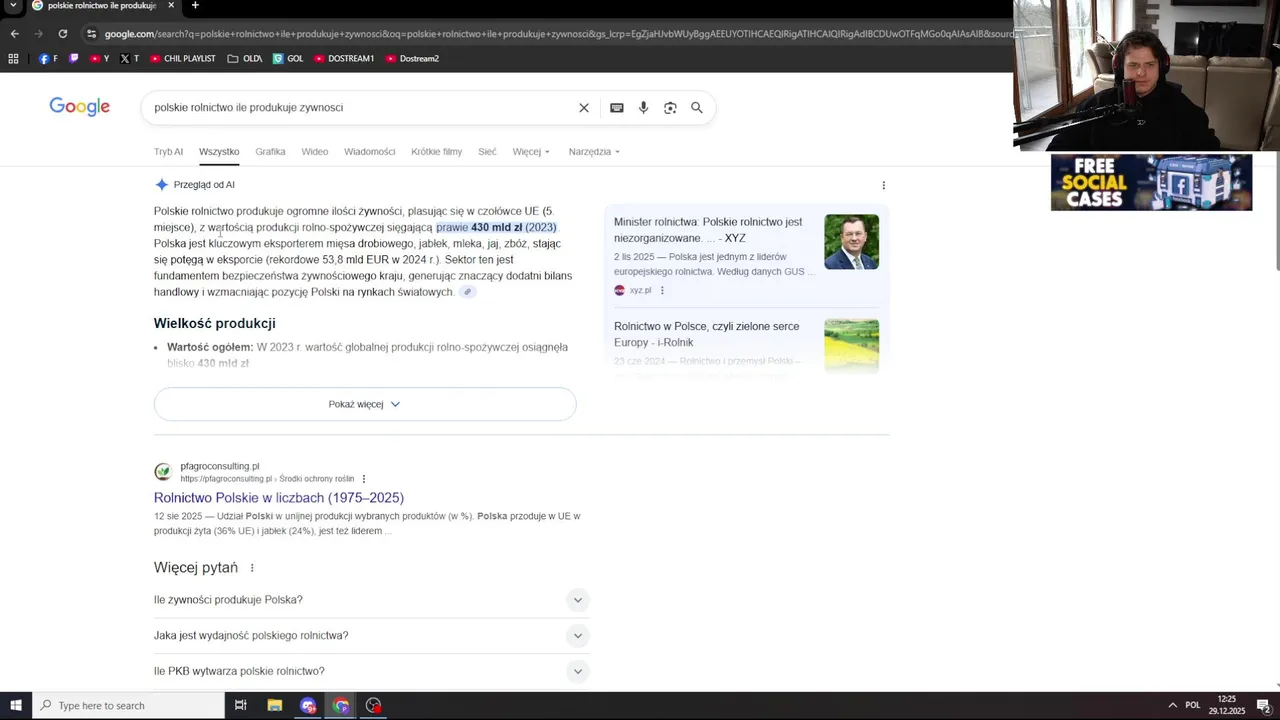Open the OLD\ bookmarks folder

click(245, 58)
